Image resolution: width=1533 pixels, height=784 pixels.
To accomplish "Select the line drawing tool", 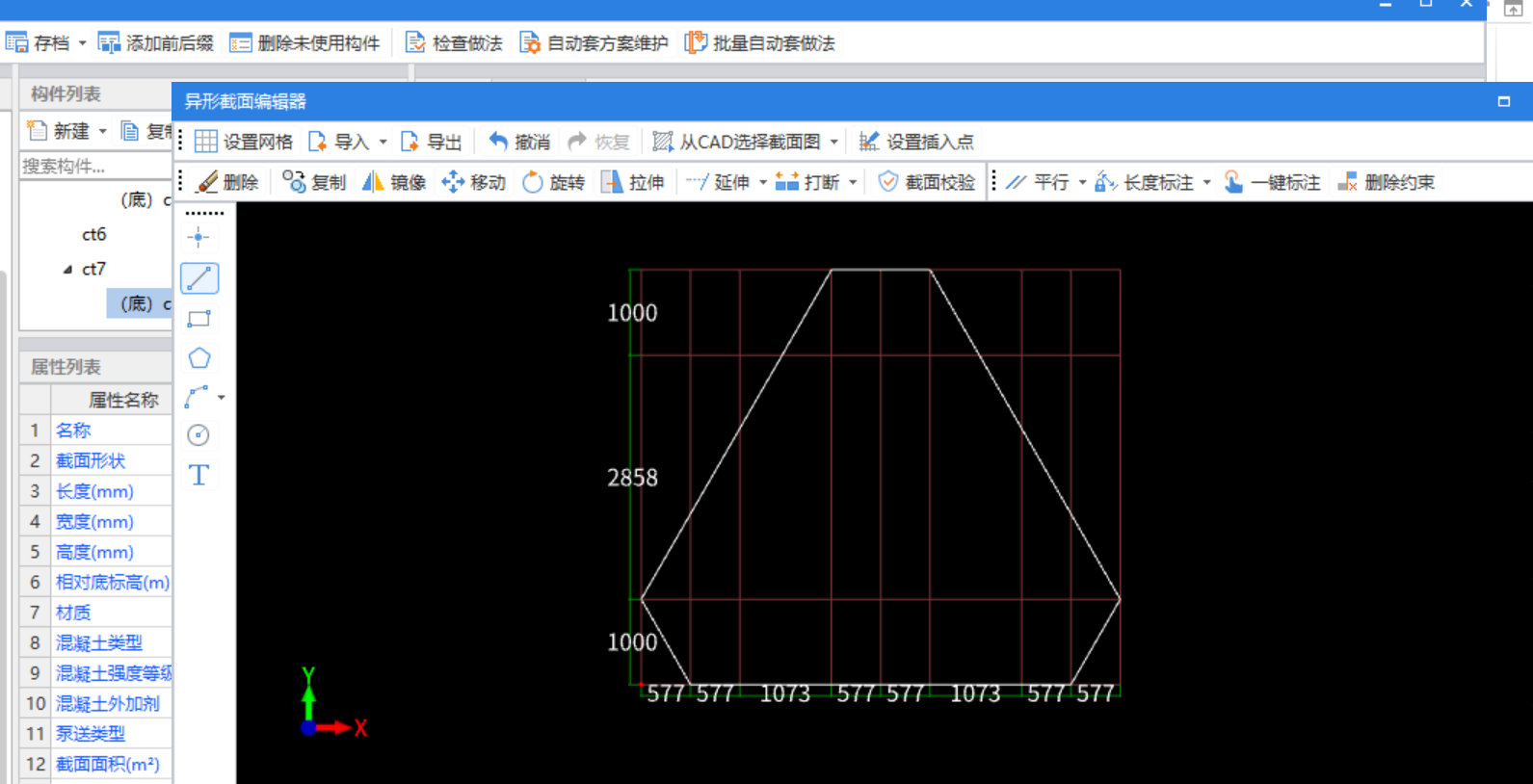I will click(199, 278).
